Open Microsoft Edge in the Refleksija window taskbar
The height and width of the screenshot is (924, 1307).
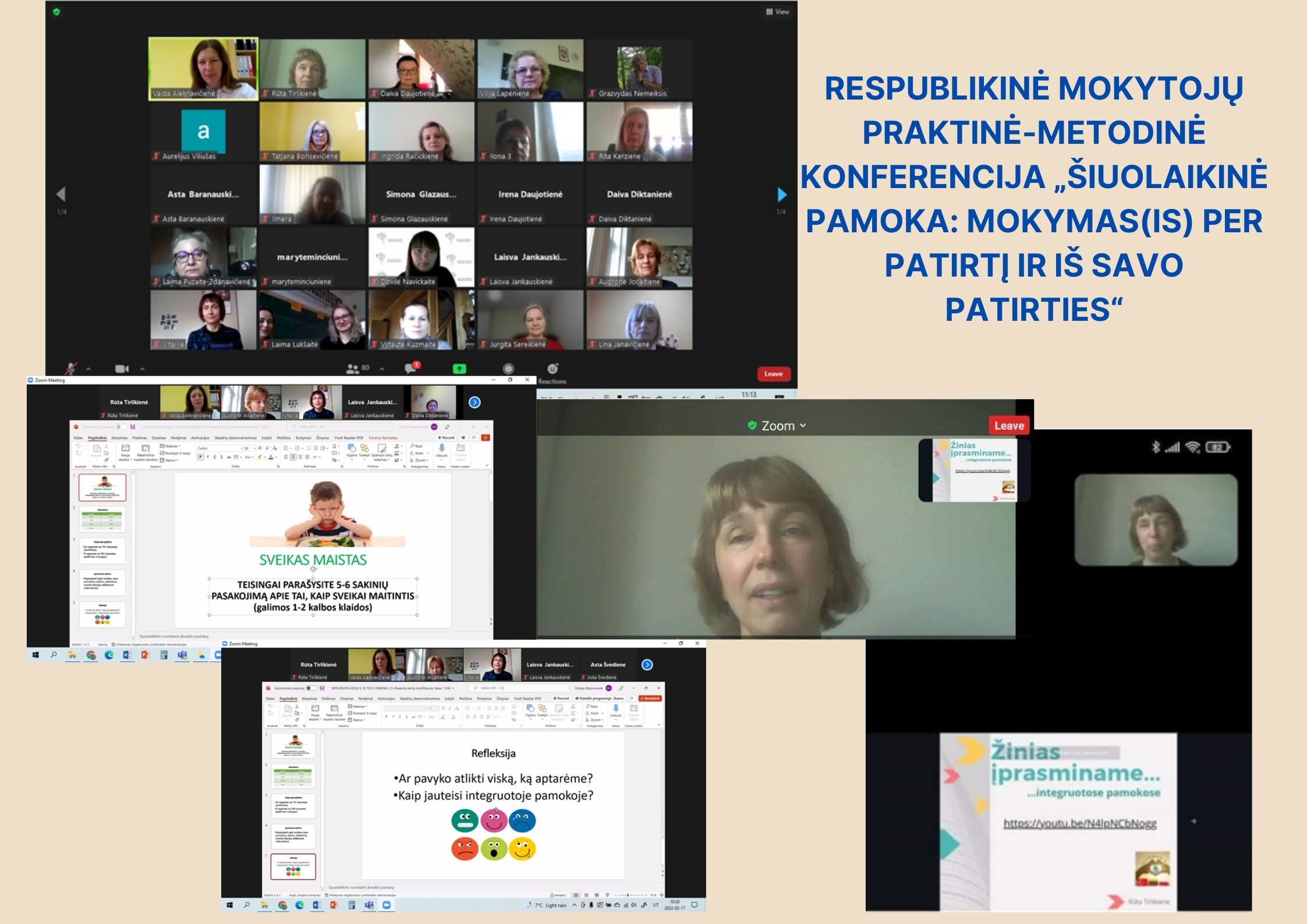click(x=299, y=905)
